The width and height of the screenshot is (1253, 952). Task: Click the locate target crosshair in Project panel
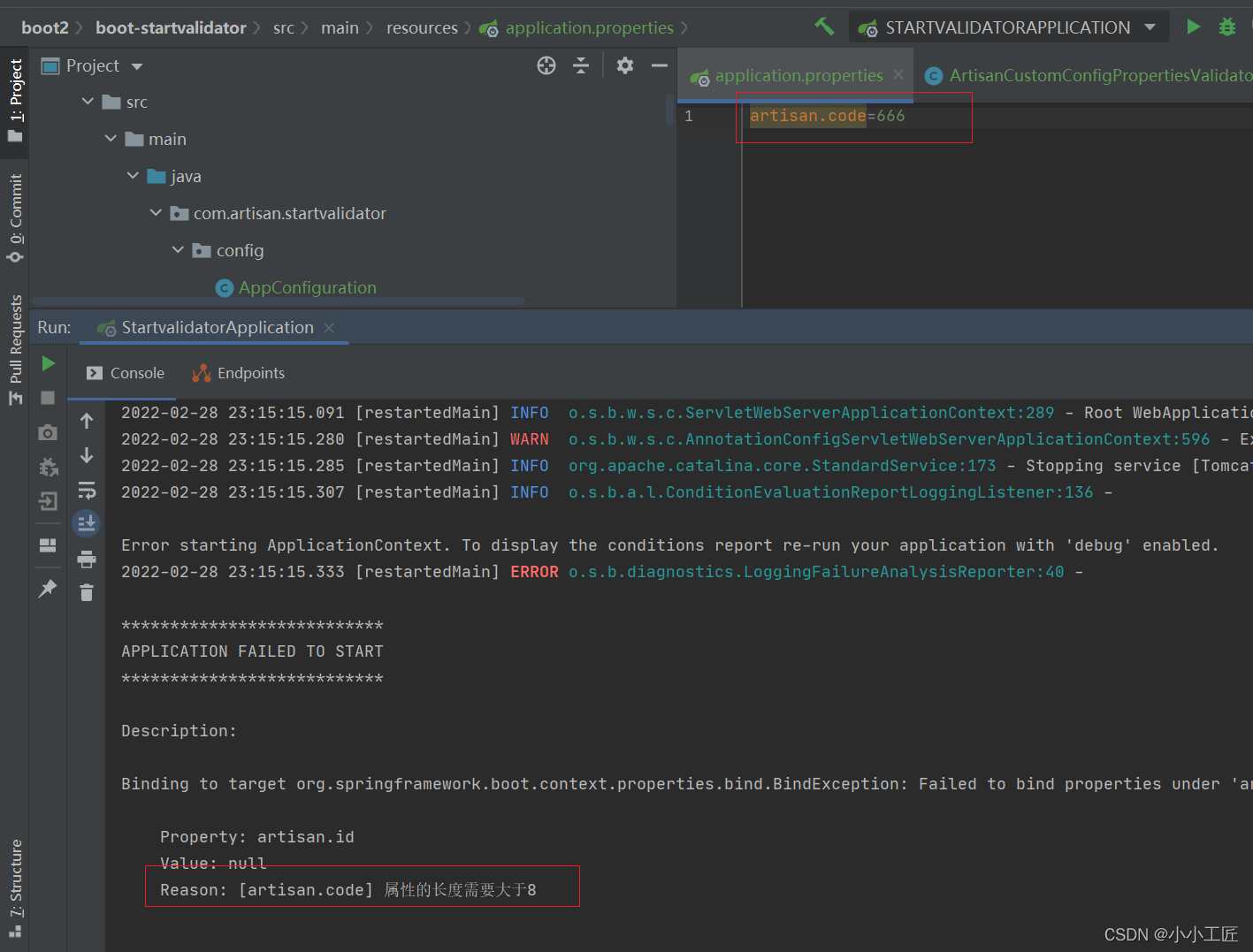tap(546, 65)
